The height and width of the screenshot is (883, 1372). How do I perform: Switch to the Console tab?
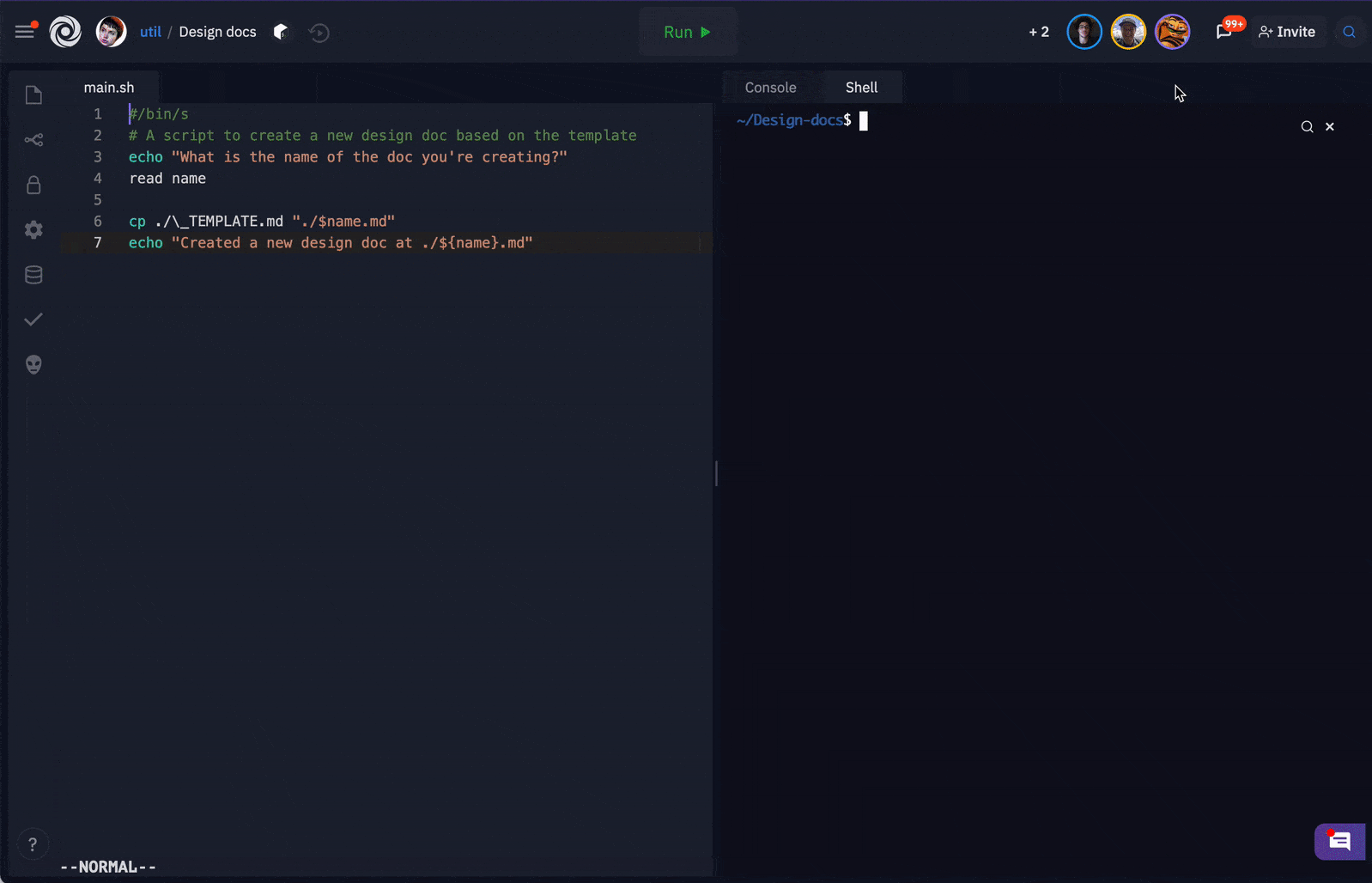pyautogui.click(x=770, y=88)
